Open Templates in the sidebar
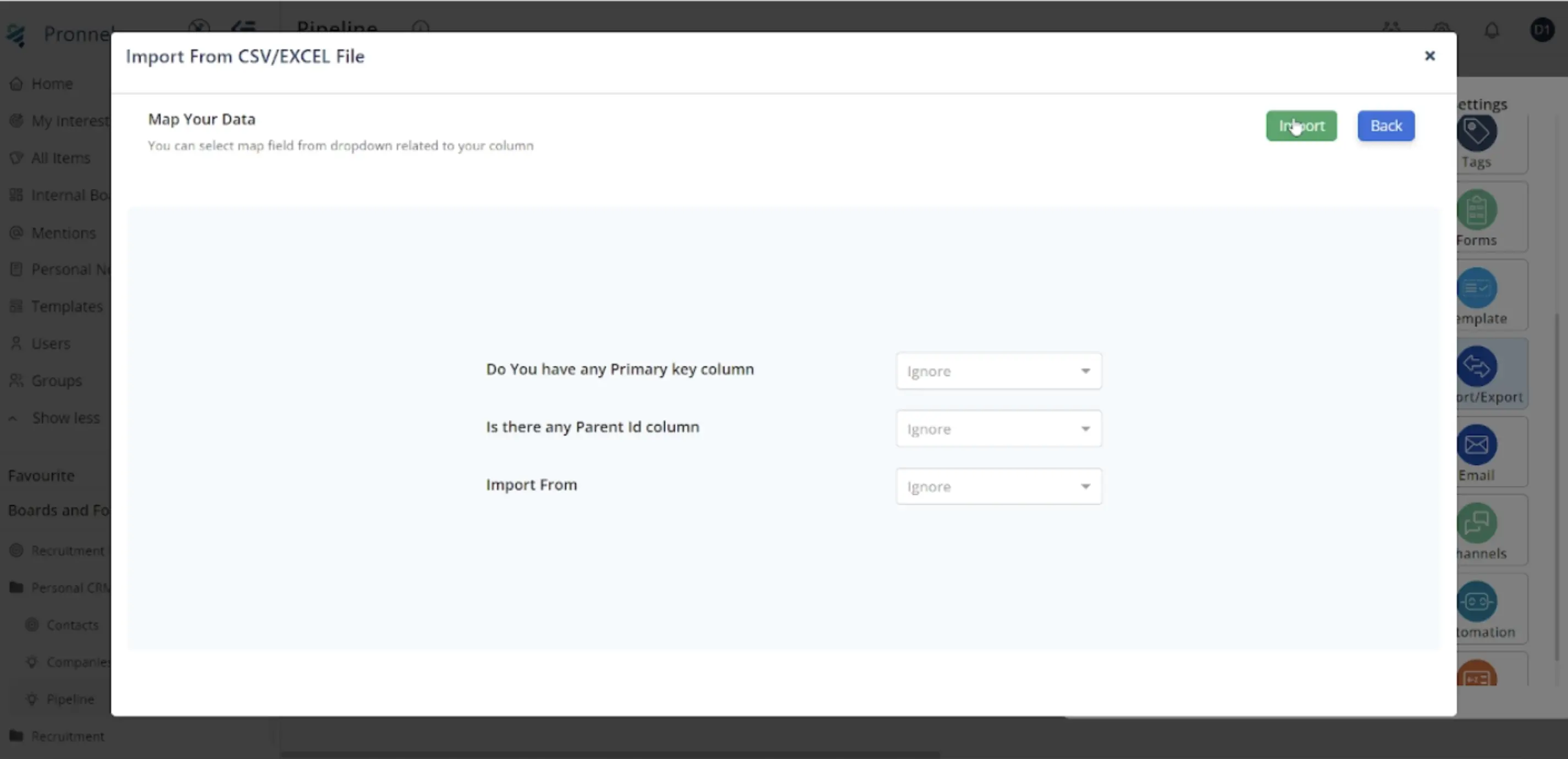The height and width of the screenshot is (759, 1568). coord(67,306)
